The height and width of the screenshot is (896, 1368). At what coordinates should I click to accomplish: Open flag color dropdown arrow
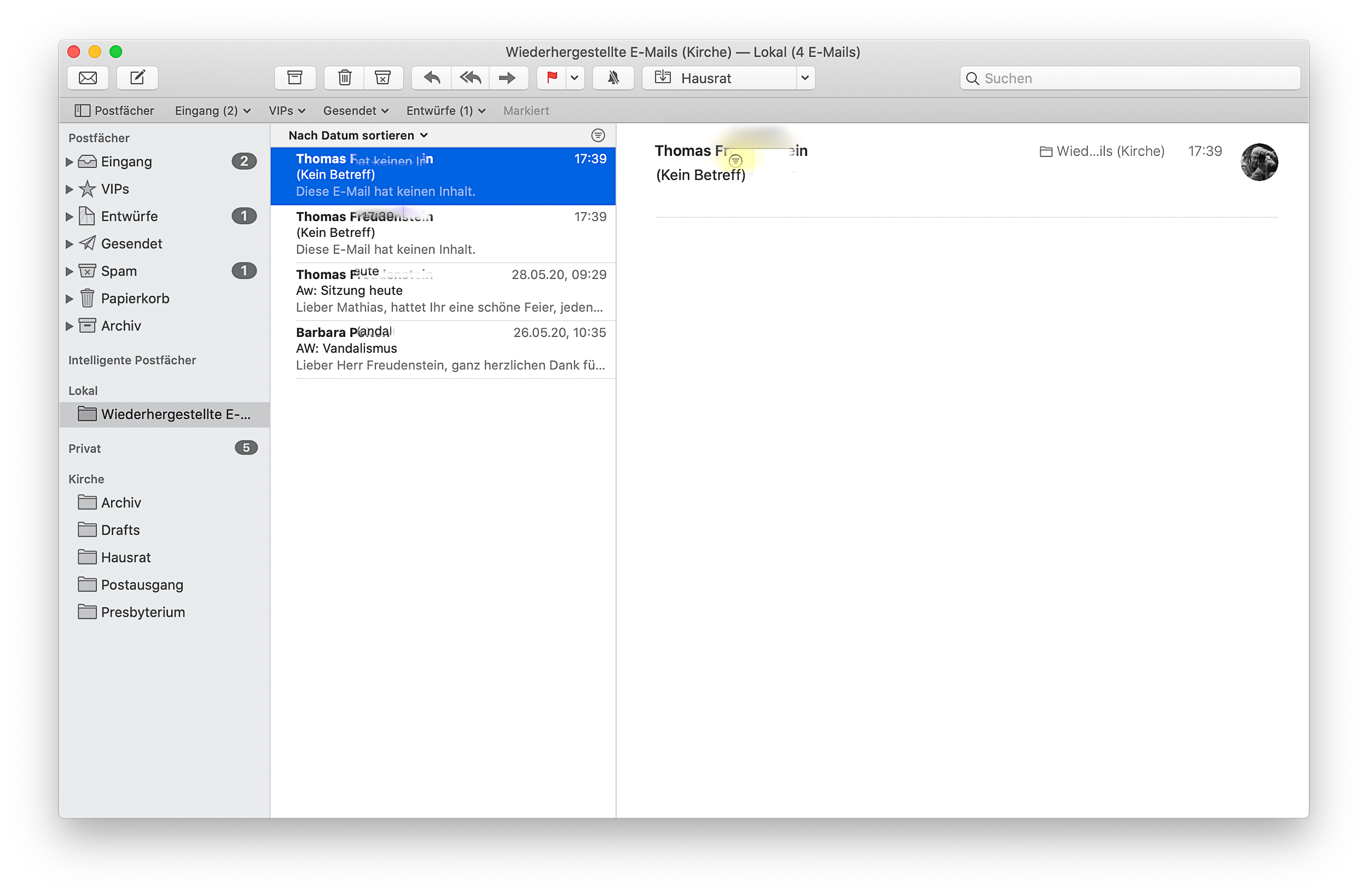574,78
